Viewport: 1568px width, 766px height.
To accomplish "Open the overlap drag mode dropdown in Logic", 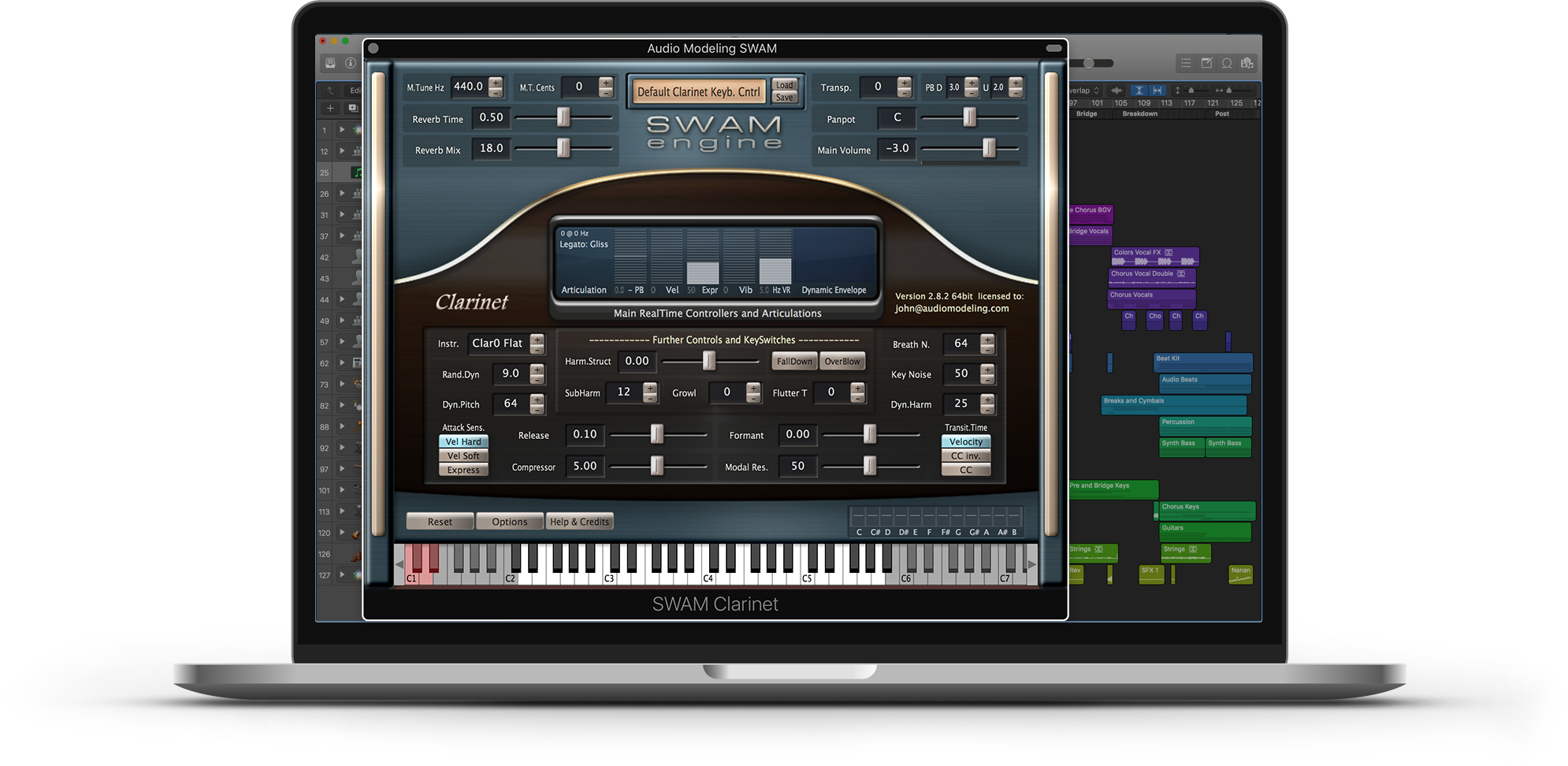I will pyautogui.click(x=1085, y=91).
